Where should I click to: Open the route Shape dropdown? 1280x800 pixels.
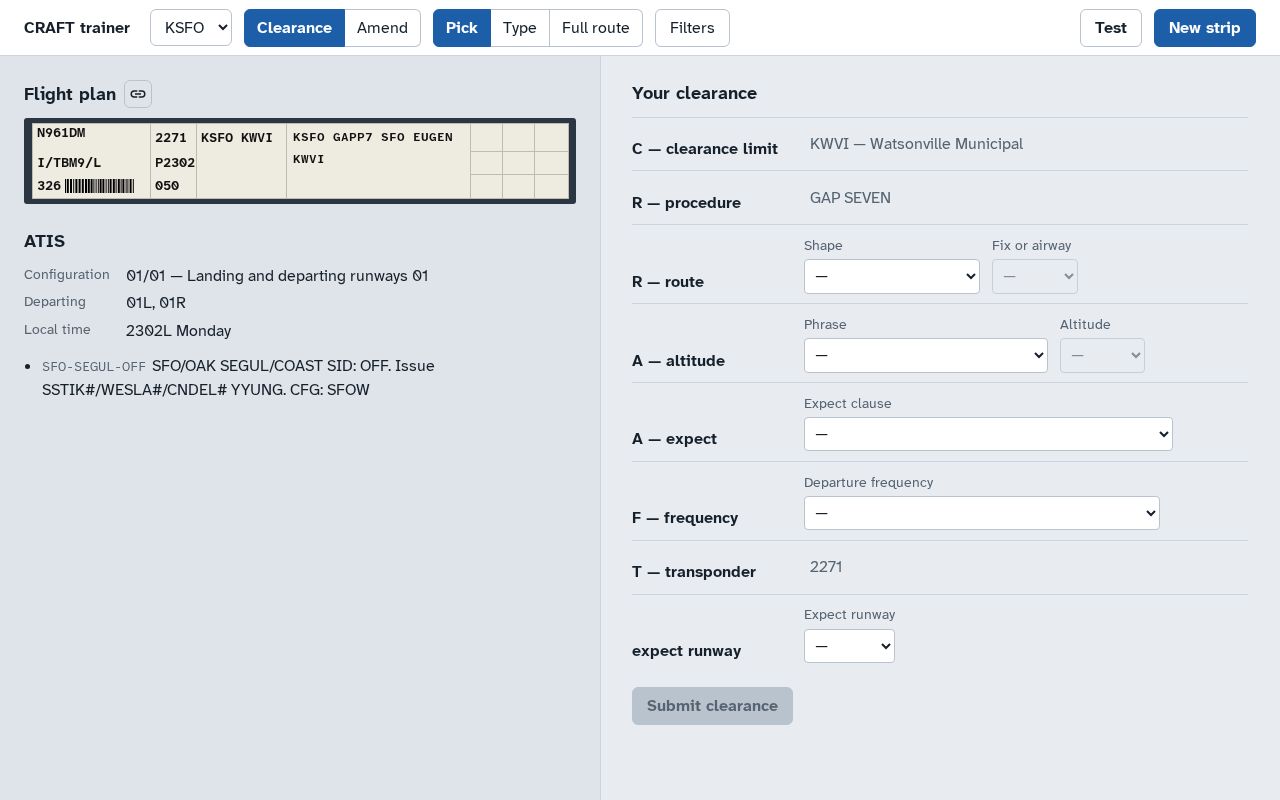(891, 276)
